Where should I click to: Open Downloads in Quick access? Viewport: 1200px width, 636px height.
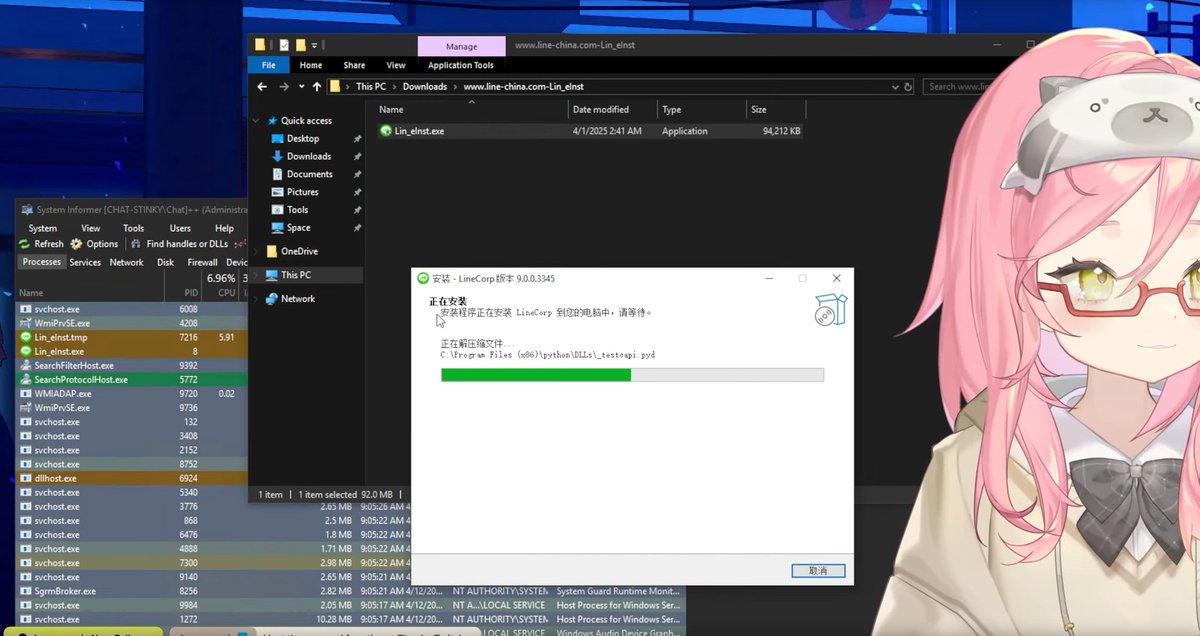[309, 156]
